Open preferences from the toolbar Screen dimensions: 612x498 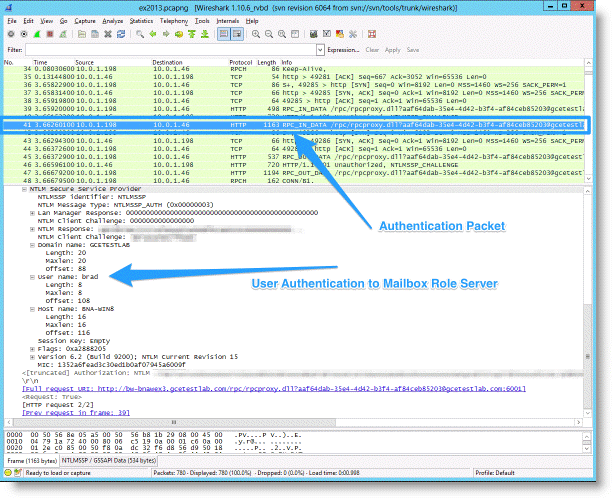tap(353, 34)
